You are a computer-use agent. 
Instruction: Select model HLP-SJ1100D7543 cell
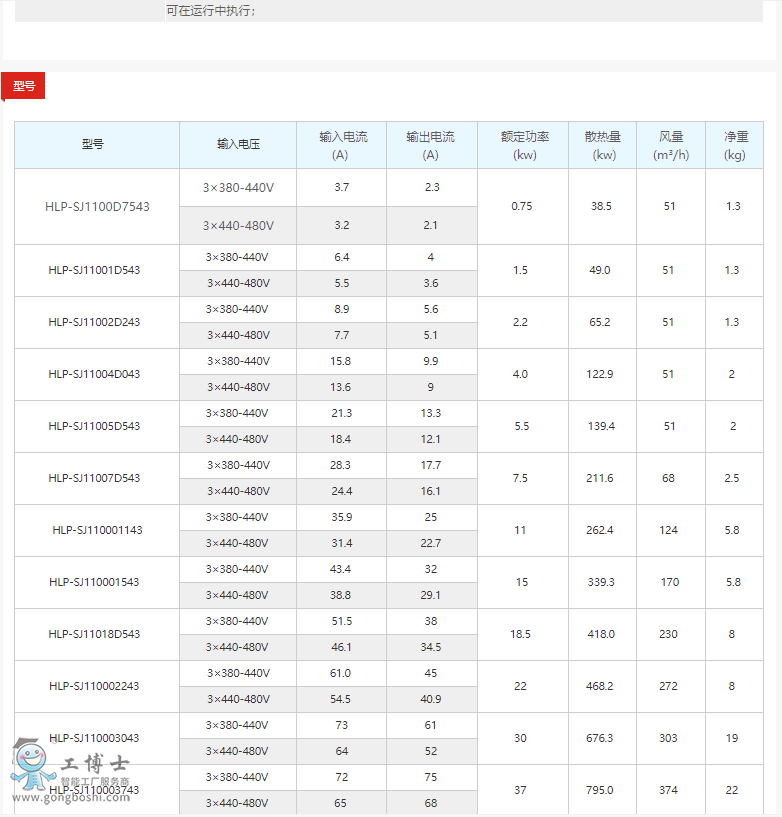97,207
